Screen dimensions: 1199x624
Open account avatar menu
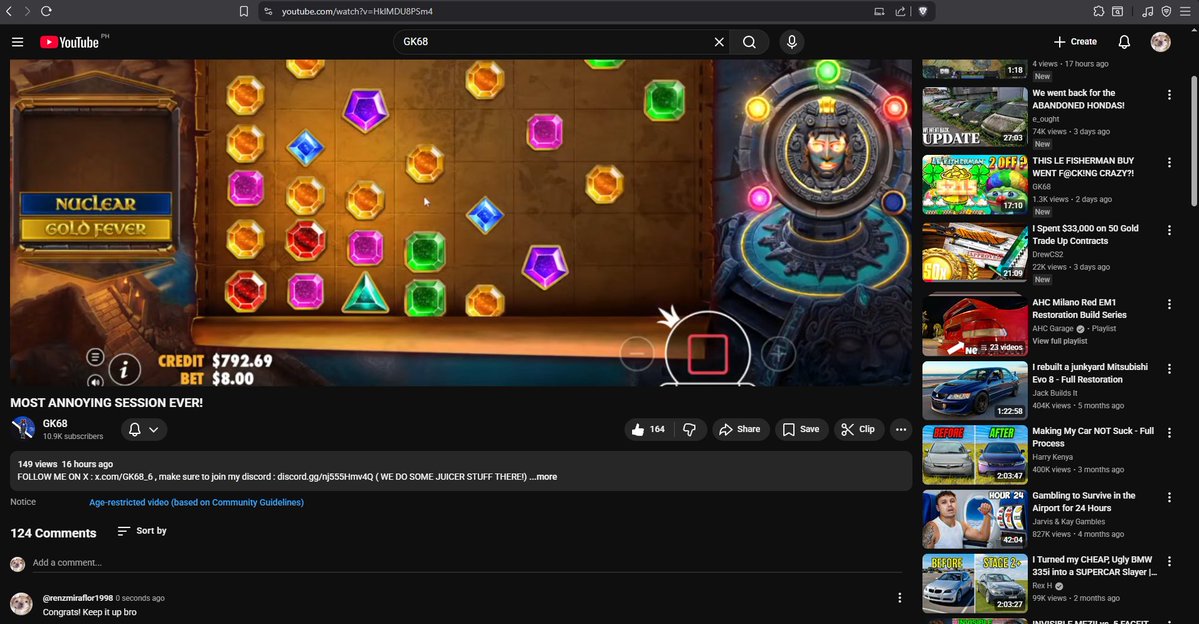(x=1161, y=42)
